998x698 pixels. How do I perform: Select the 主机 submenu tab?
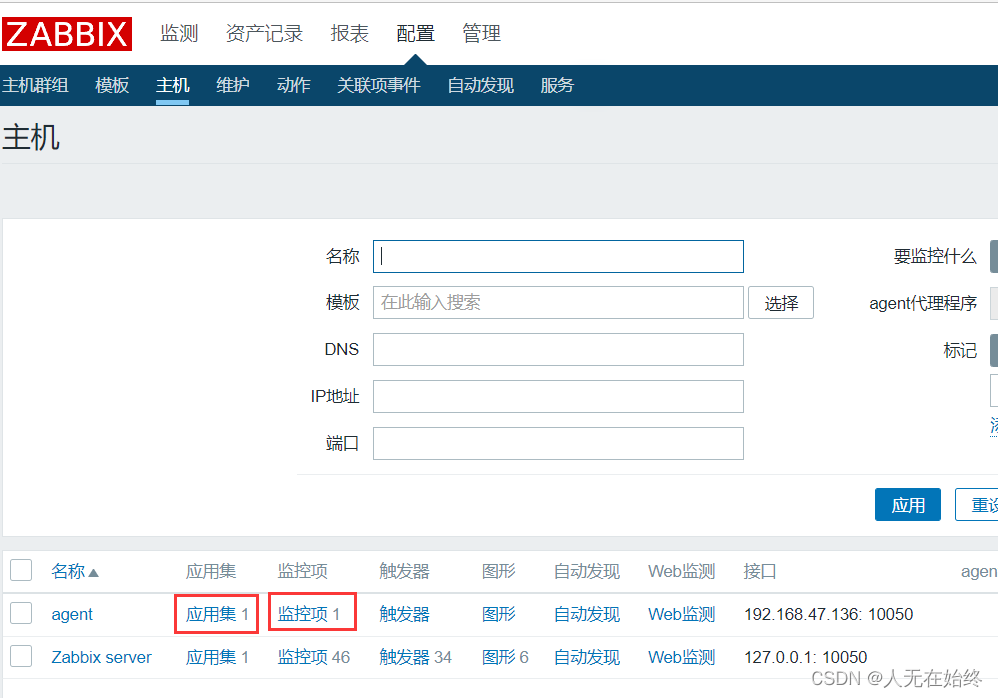tap(172, 85)
